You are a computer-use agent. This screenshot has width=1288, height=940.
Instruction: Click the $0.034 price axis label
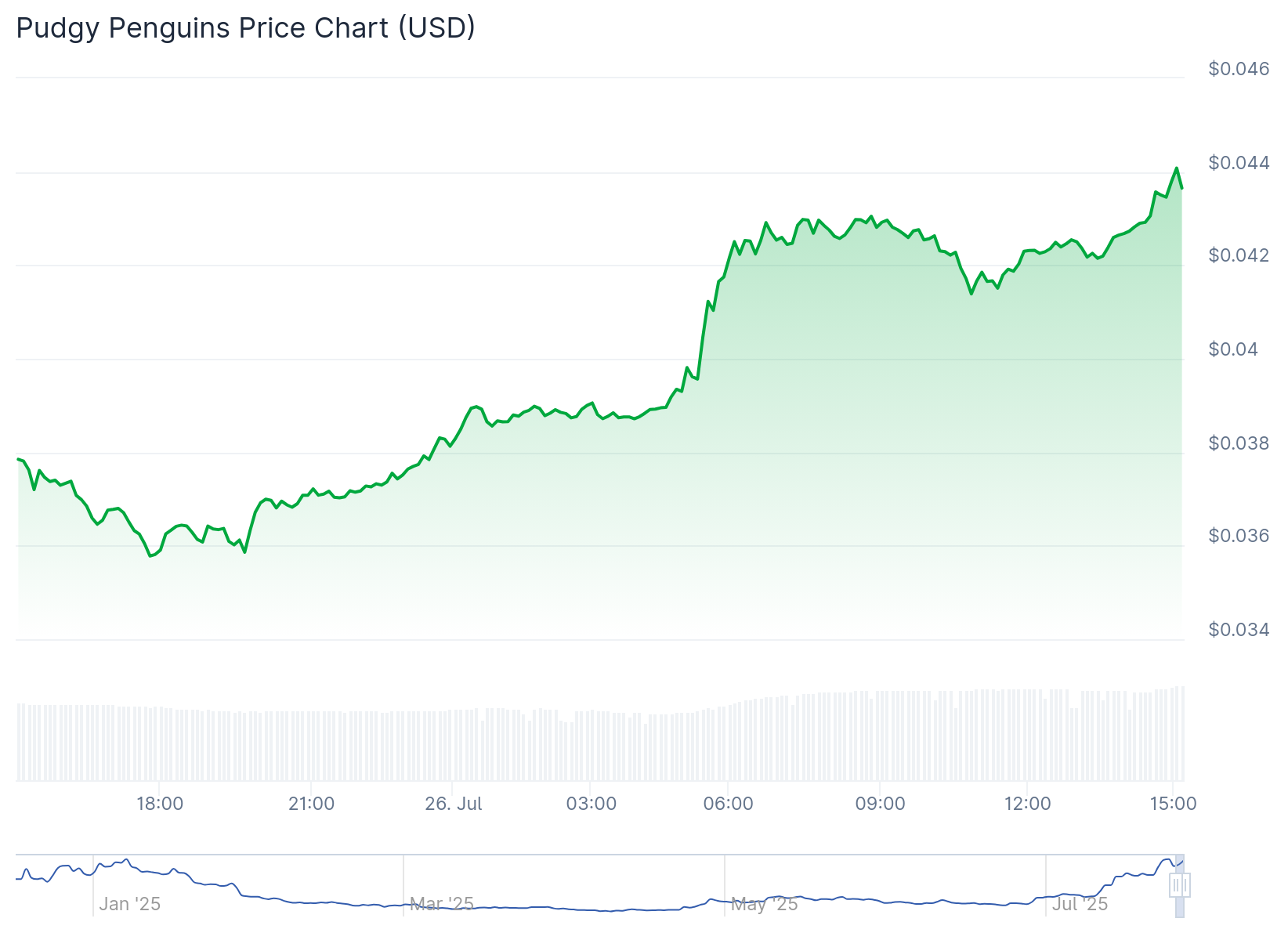click(x=1239, y=630)
